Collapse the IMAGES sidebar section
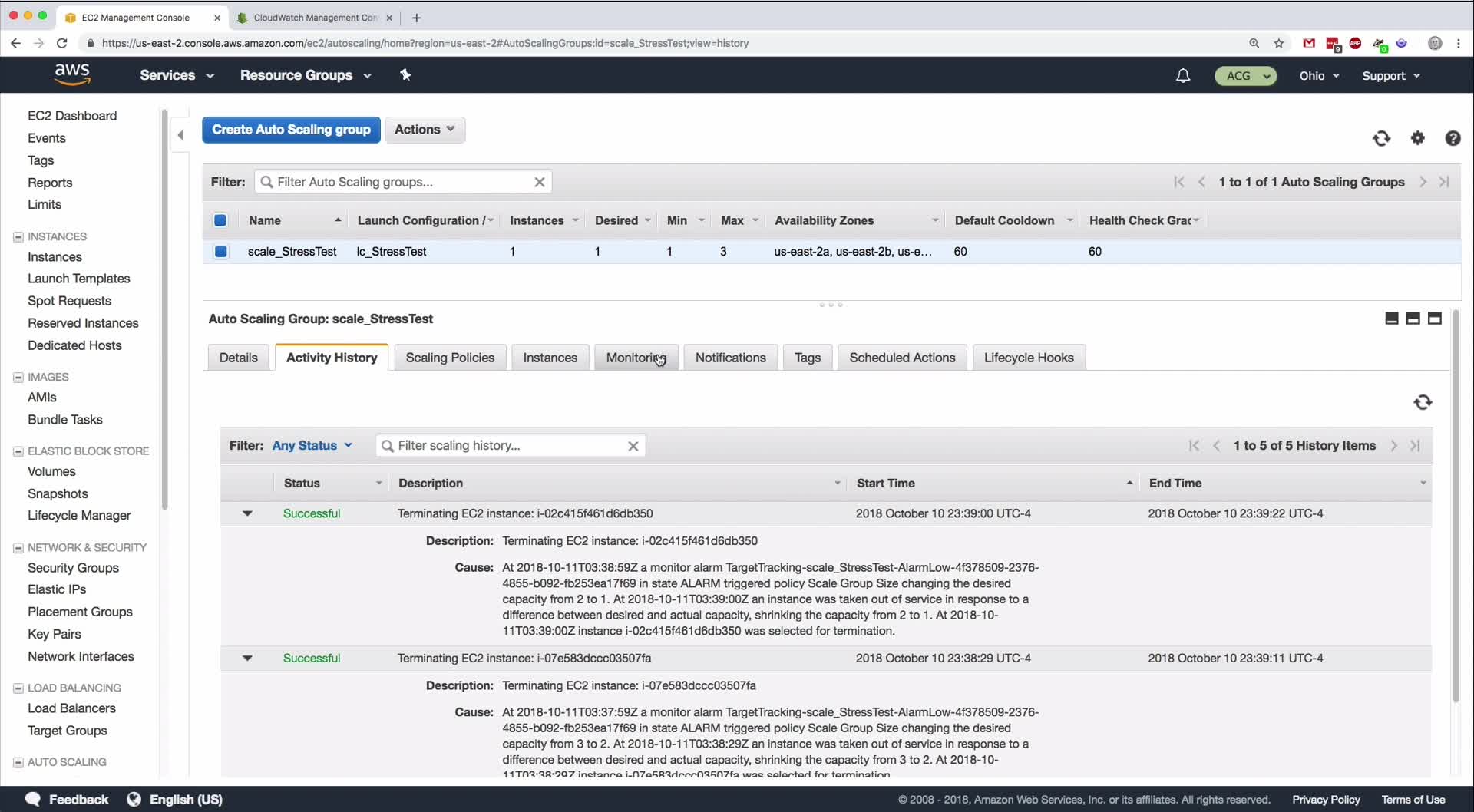The image size is (1474, 812). pos(18,377)
